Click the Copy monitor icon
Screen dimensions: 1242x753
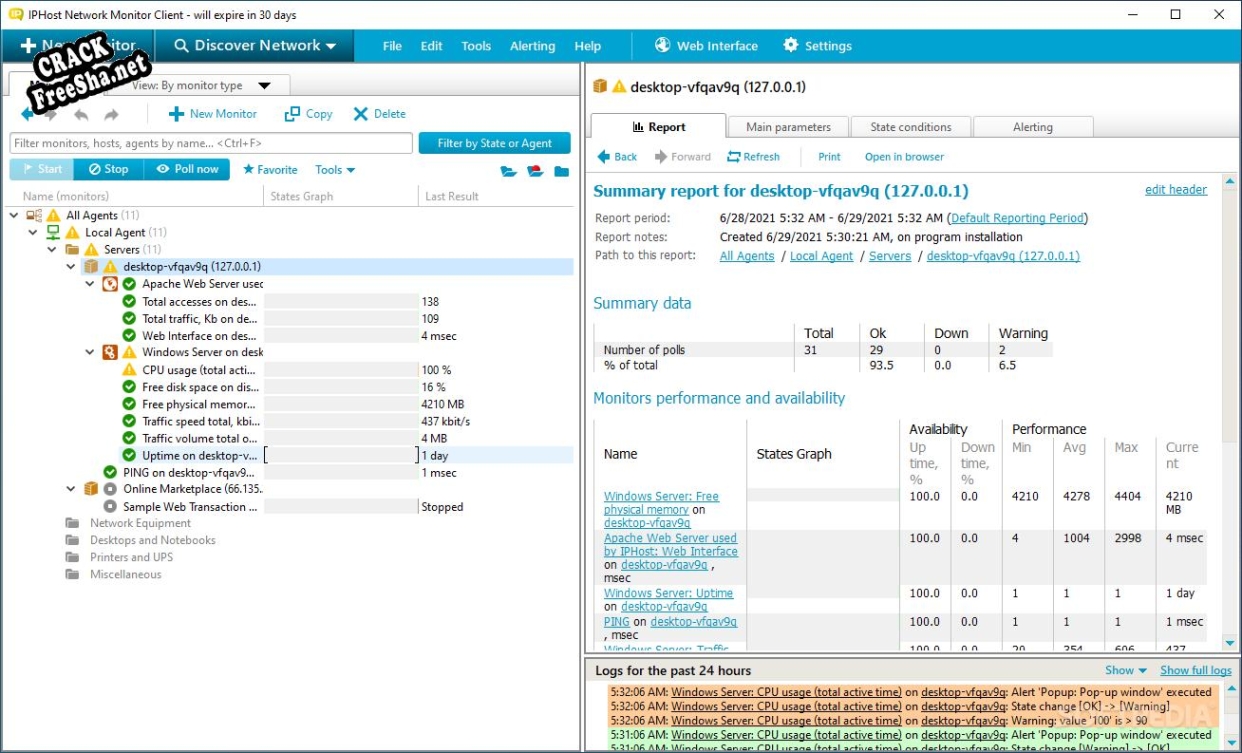(292, 114)
